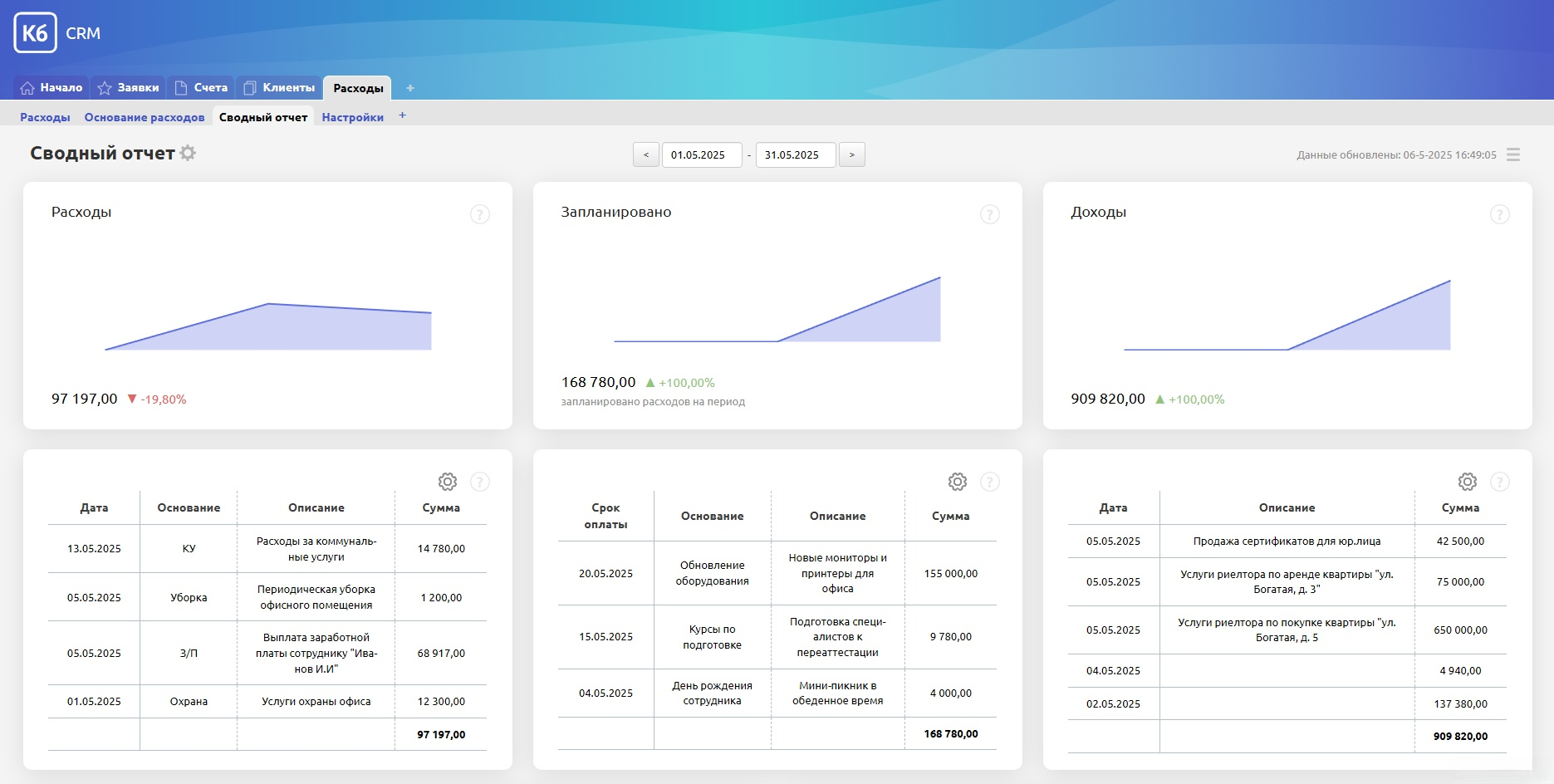The width and height of the screenshot is (1554, 784).
Task: Switch to the Заявки tab
Action: tap(129, 88)
